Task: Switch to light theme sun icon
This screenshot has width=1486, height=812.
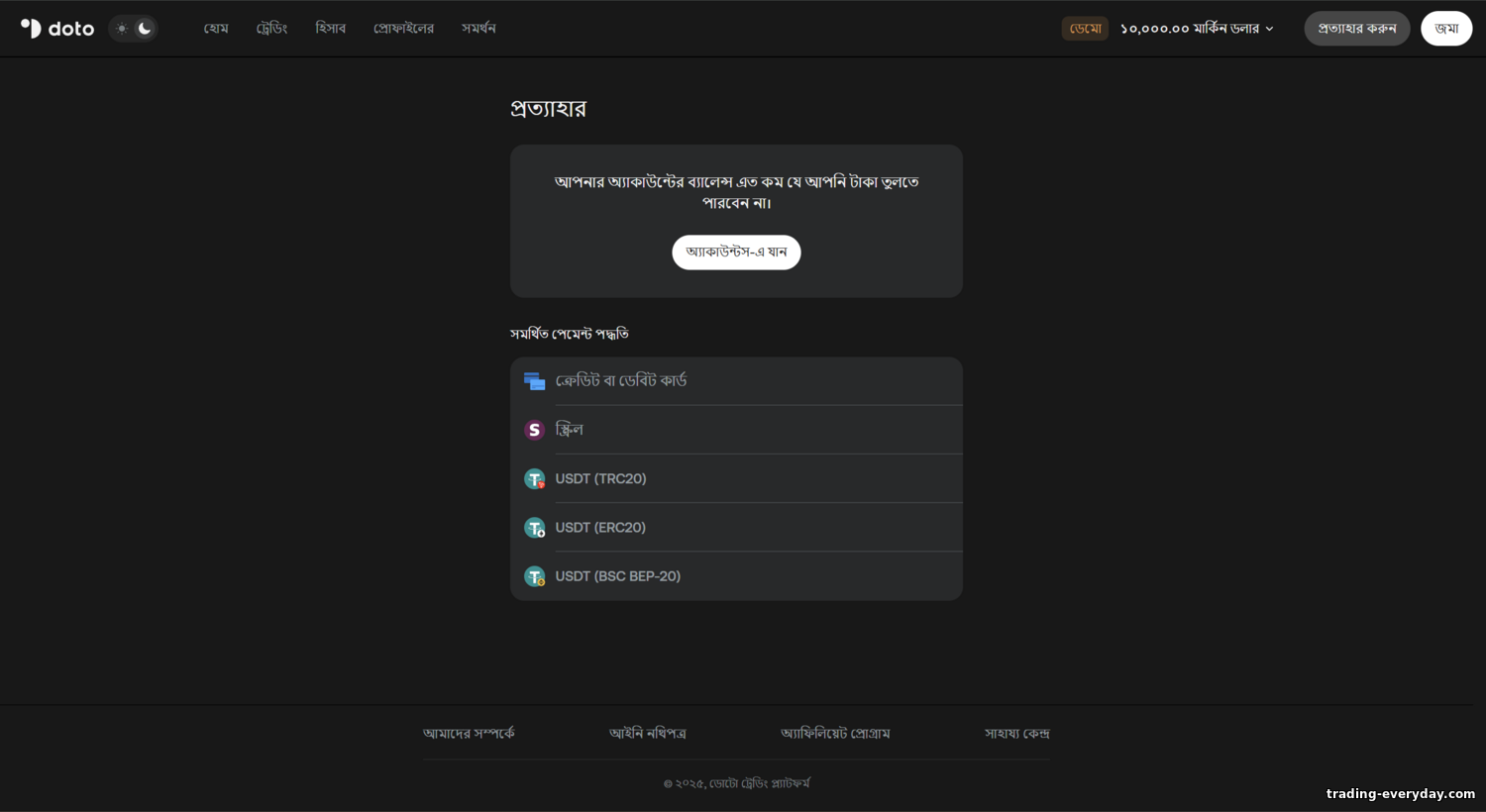Action: 122,29
